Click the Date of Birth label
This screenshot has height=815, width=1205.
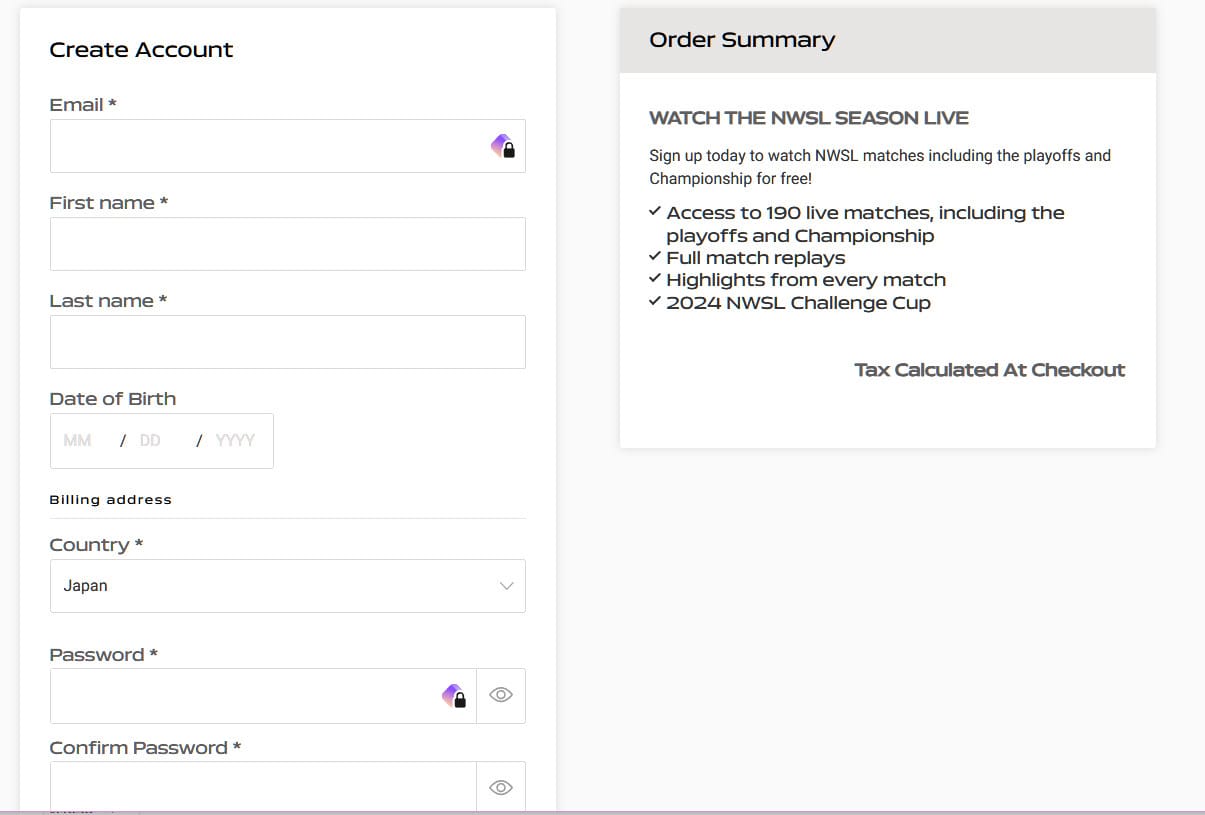click(x=113, y=399)
